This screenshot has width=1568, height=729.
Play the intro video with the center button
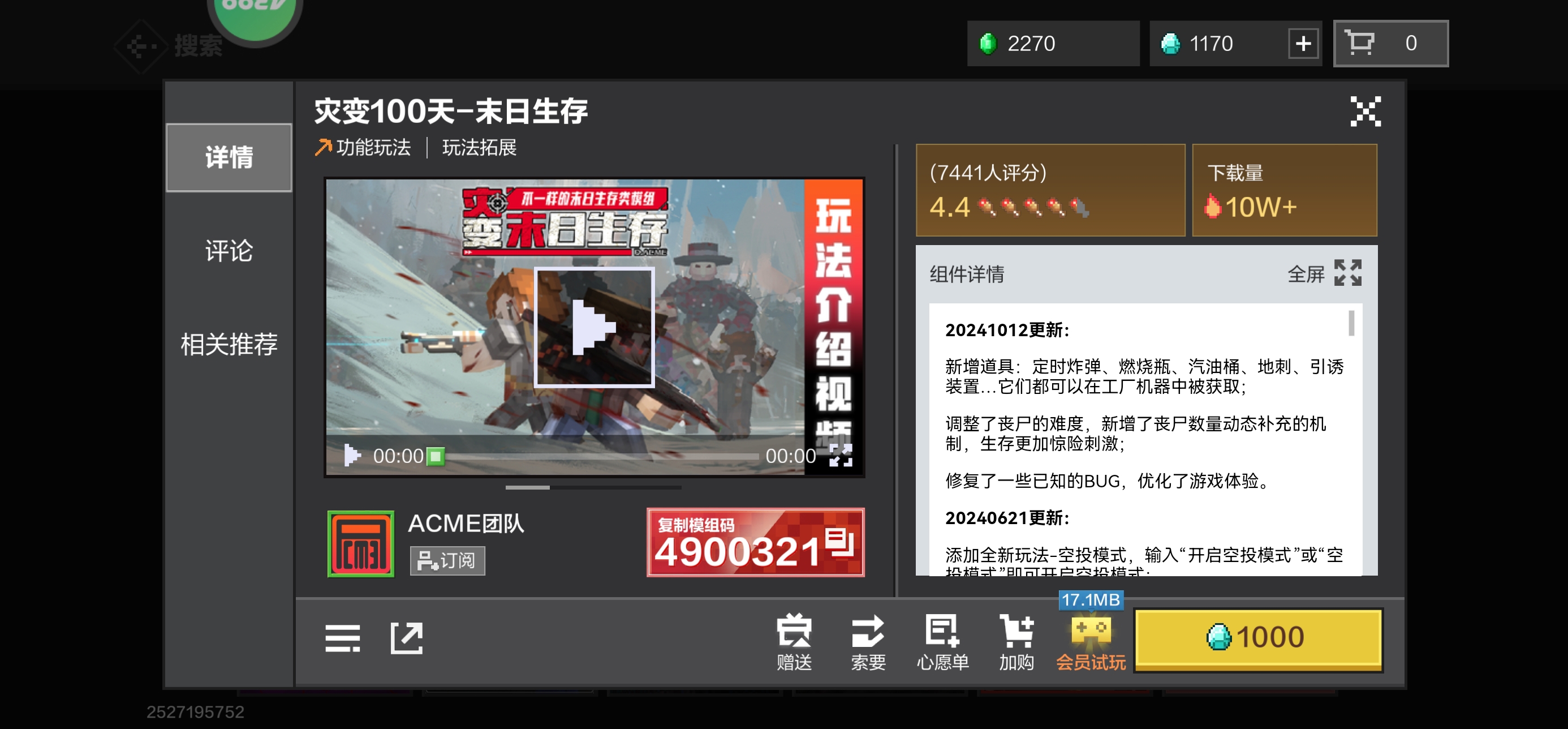point(594,327)
